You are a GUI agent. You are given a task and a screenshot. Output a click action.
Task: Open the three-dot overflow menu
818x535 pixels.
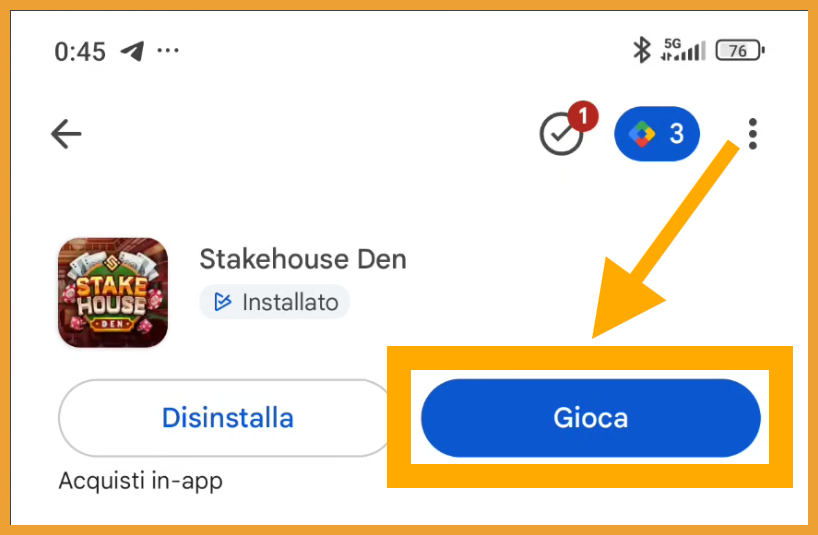point(752,134)
